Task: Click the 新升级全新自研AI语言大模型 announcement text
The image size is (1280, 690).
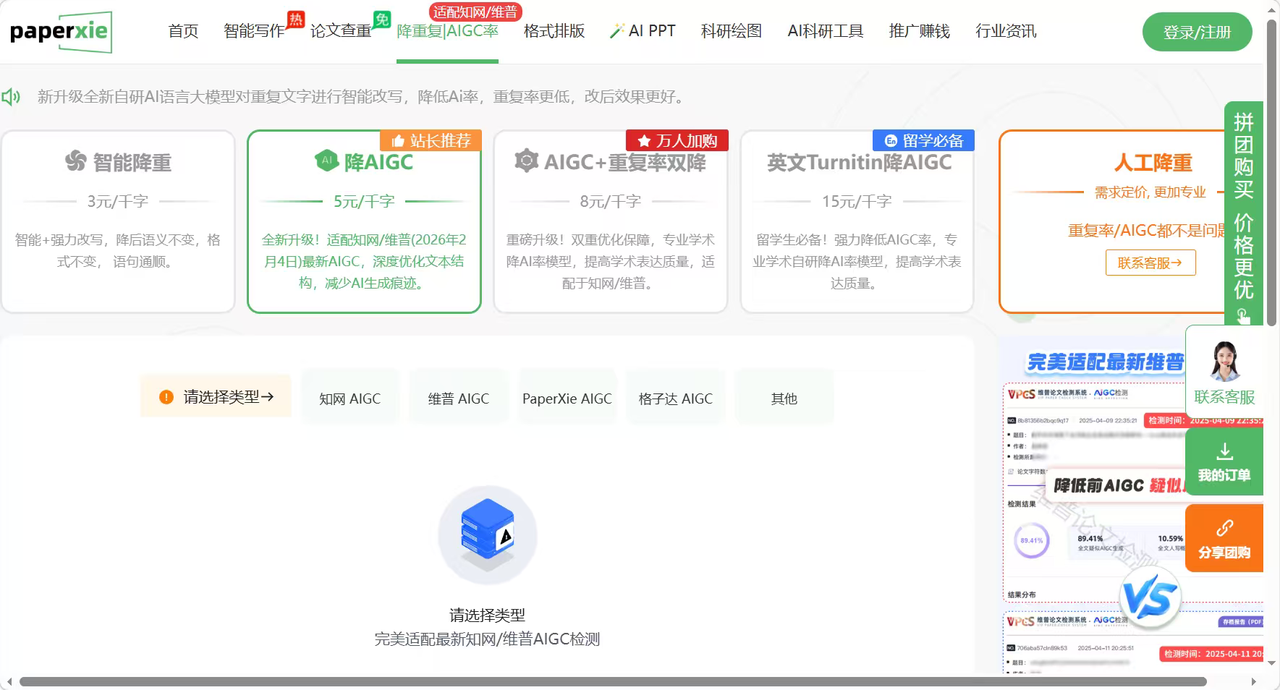Action: tap(361, 97)
